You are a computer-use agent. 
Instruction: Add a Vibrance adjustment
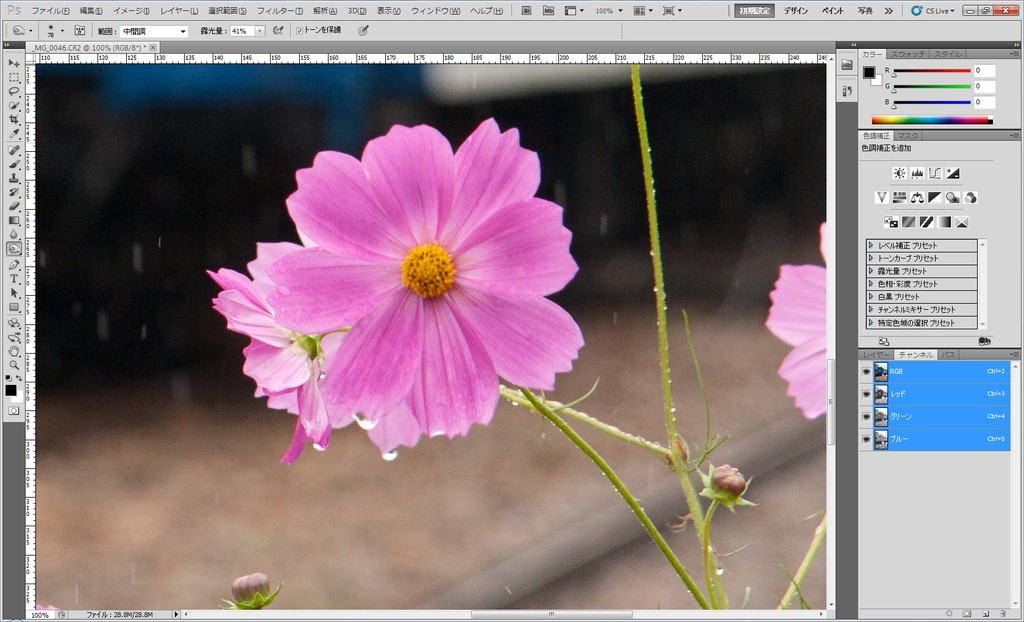pos(882,197)
